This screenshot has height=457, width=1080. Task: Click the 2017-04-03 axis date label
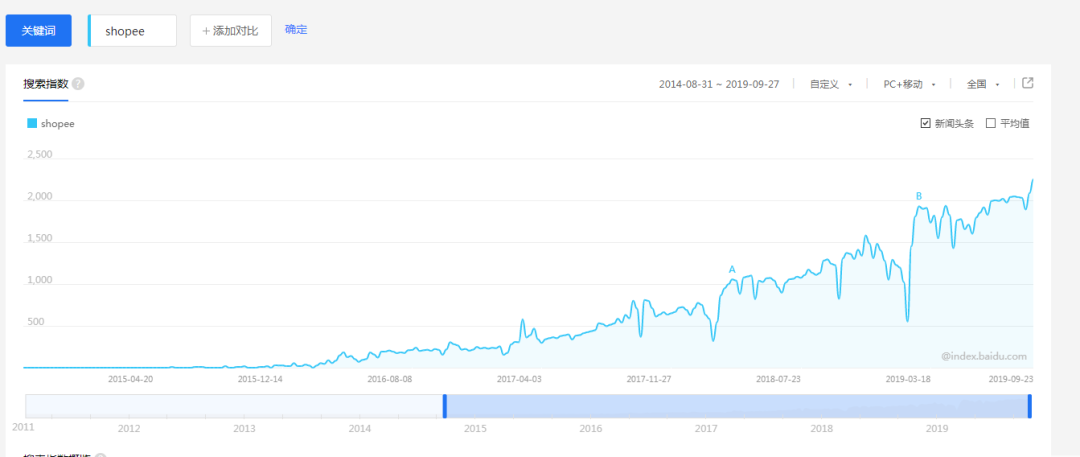coord(519,378)
